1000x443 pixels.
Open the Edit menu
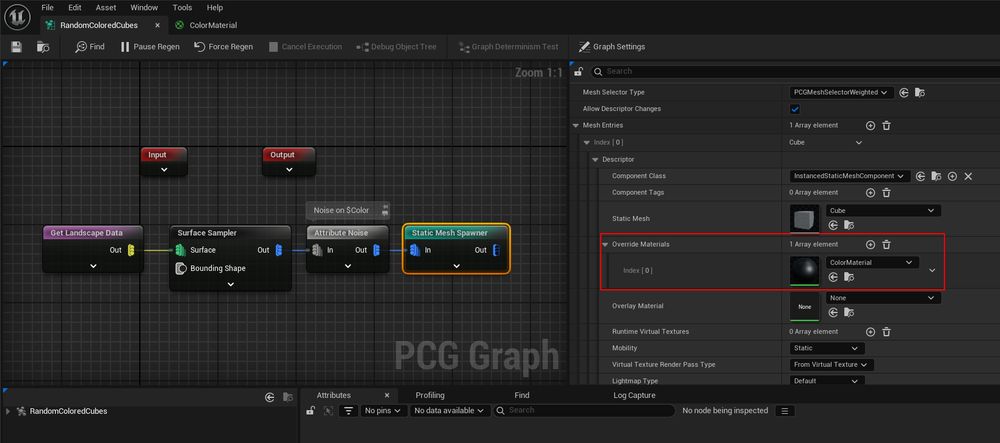pos(75,8)
